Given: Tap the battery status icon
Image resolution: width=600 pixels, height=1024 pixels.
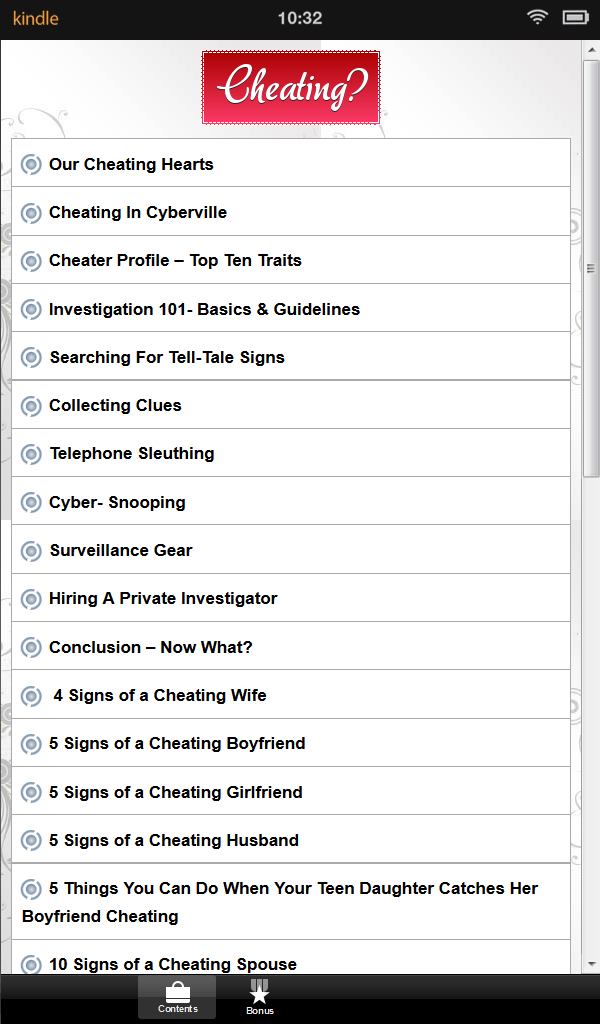Looking at the screenshot, I should point(575,17).
